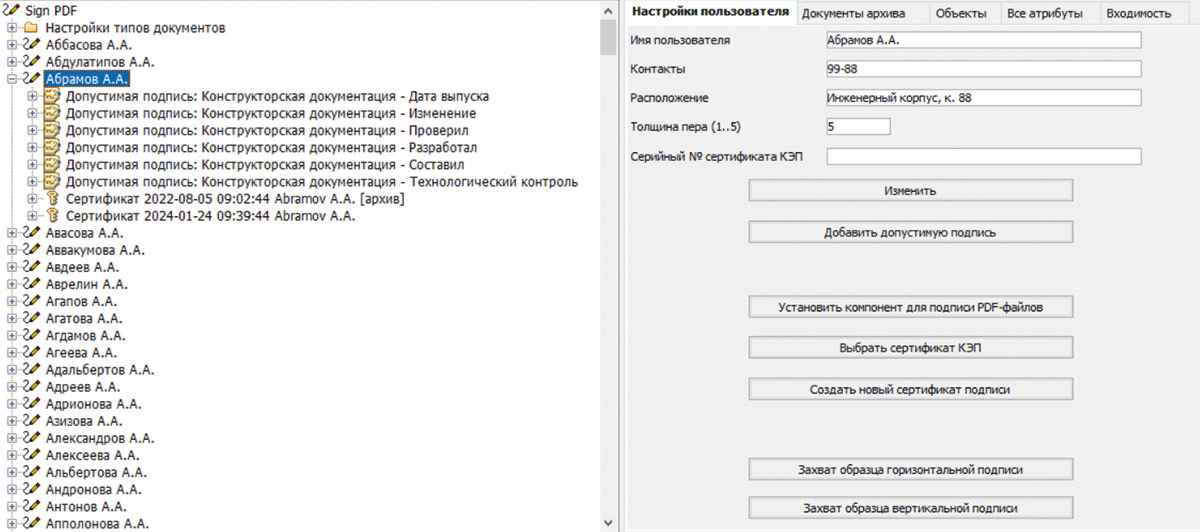The image size is (1200, 532).
Task: Click Выбрать сертификат КЭП button
Action: point(910,348)
